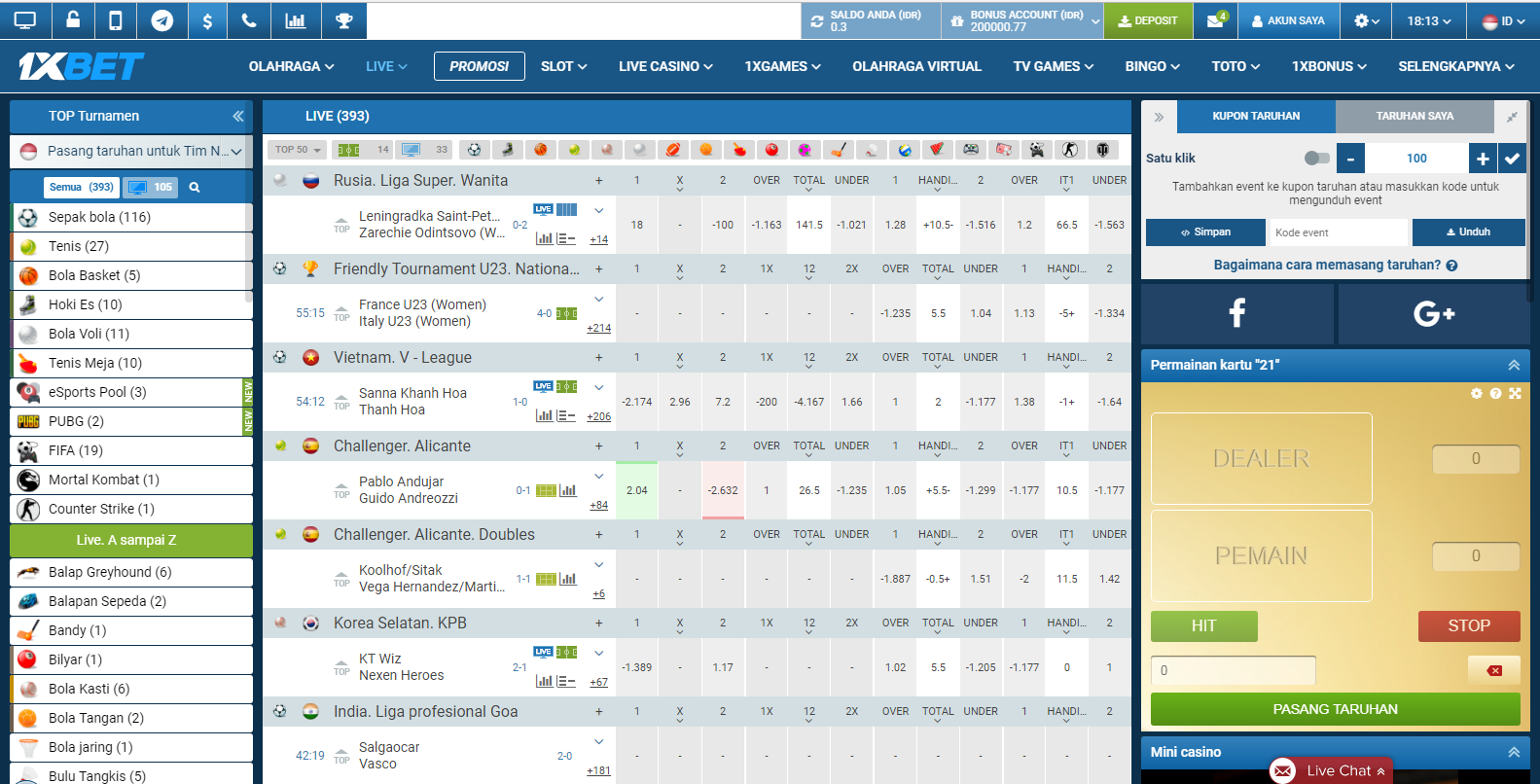Open Bagaimana cara memasang taruhan link
Image resolution: width=1540 pixels, height=784 pixels.
click(x=1335, y=265)
